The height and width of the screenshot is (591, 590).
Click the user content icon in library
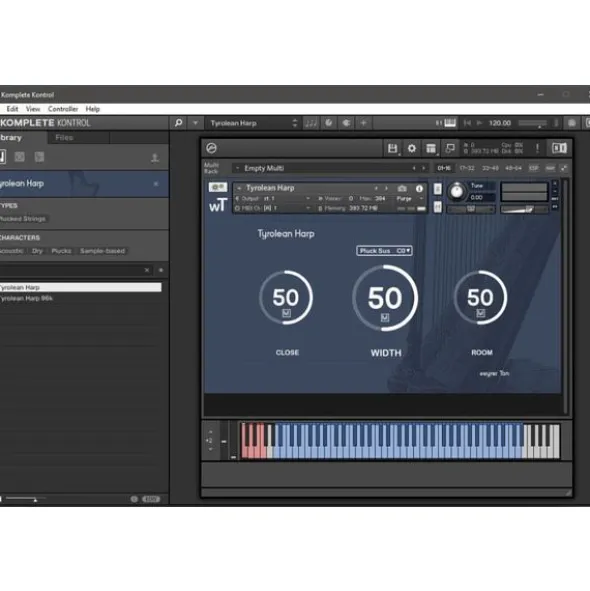pos(155,158)
